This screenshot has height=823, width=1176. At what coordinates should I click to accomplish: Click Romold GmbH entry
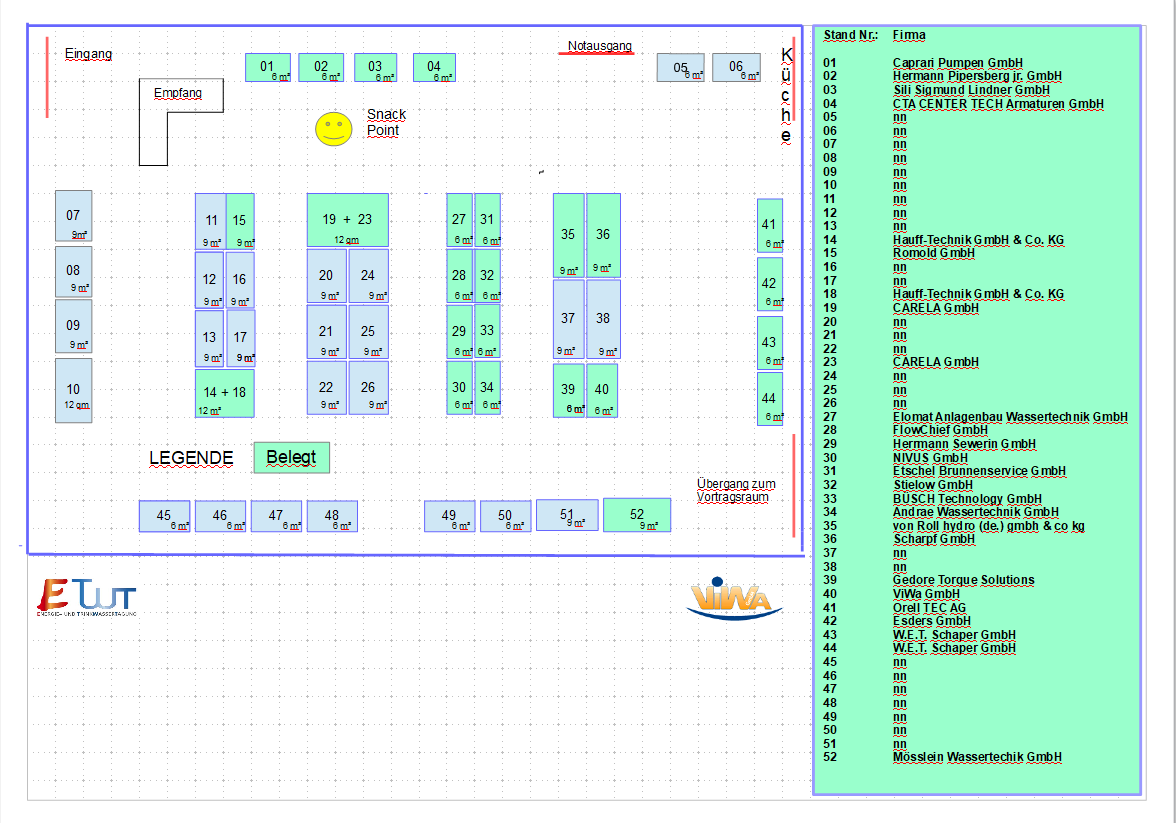tap(934, 253)
